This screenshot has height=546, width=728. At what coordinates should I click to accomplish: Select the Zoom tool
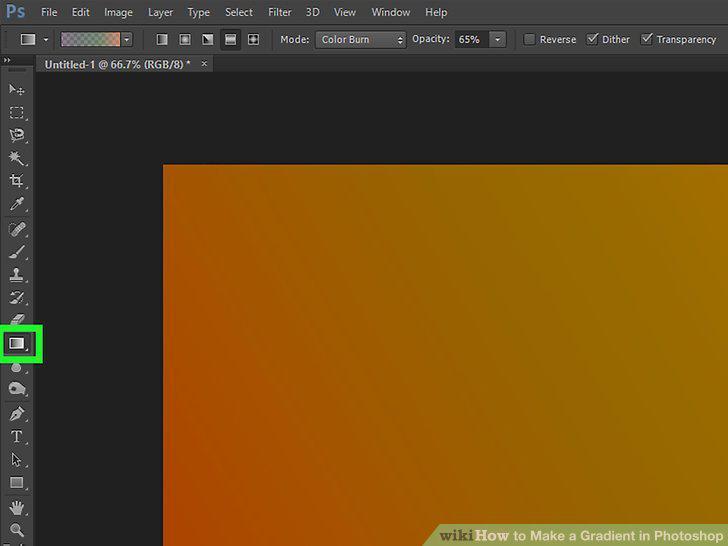pos(17,530)
